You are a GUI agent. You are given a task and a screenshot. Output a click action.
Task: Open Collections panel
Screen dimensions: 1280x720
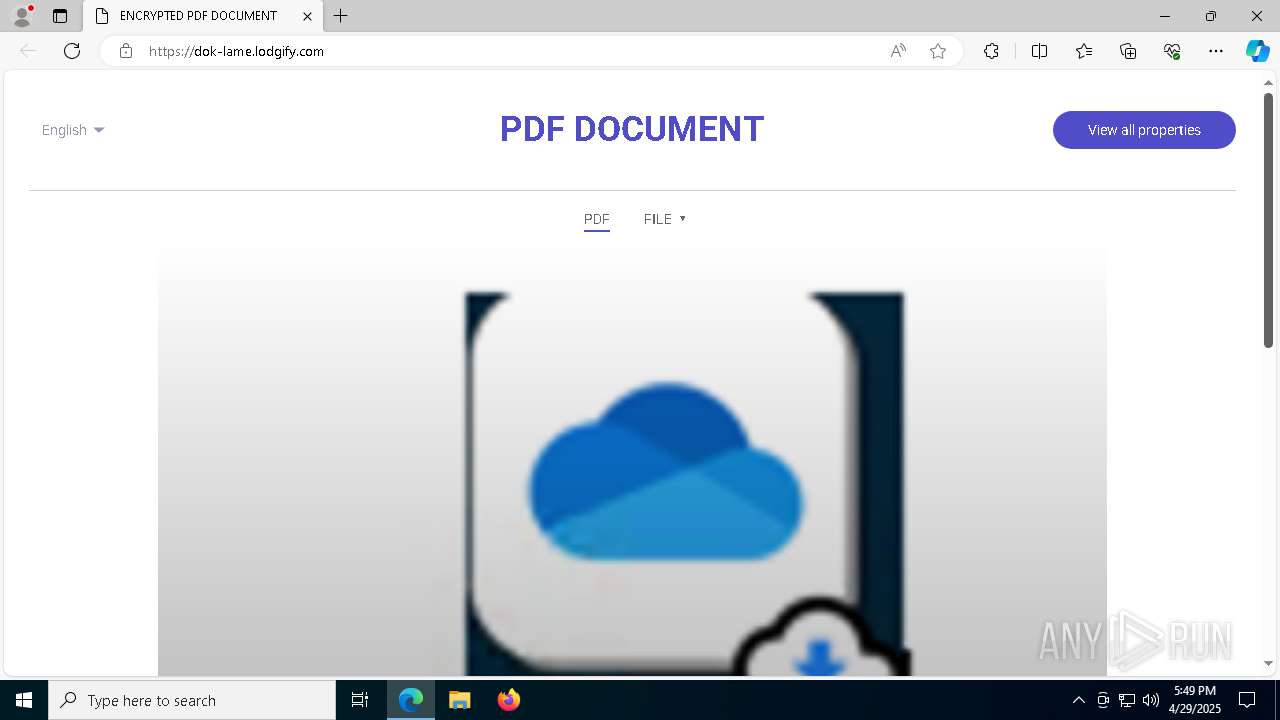click(1128, 51)
